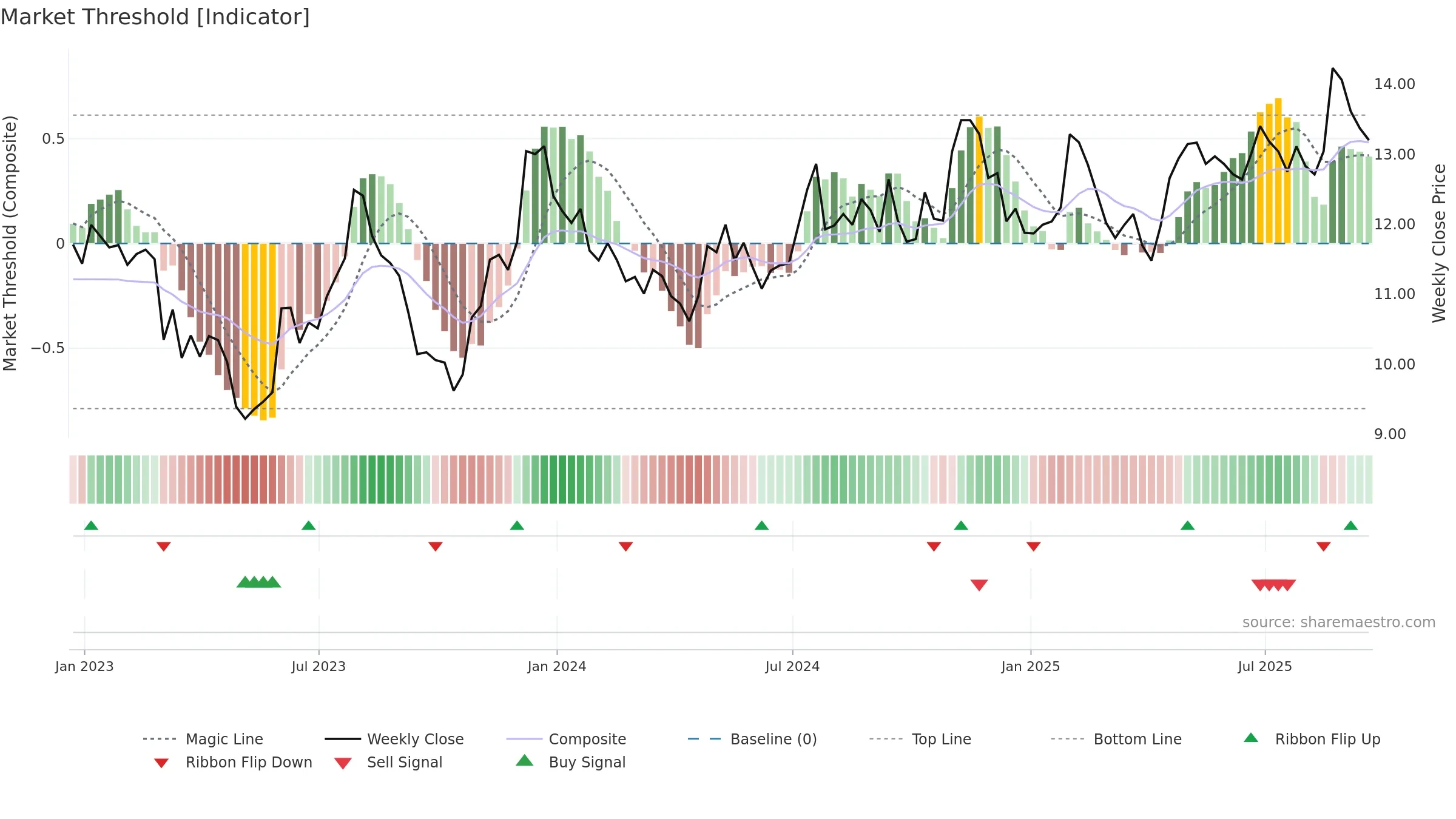Viewport: 1456px width, 819px height.
Task: Toggle the Ribbon Flip Up legend entry
Action: (1312, 739)
